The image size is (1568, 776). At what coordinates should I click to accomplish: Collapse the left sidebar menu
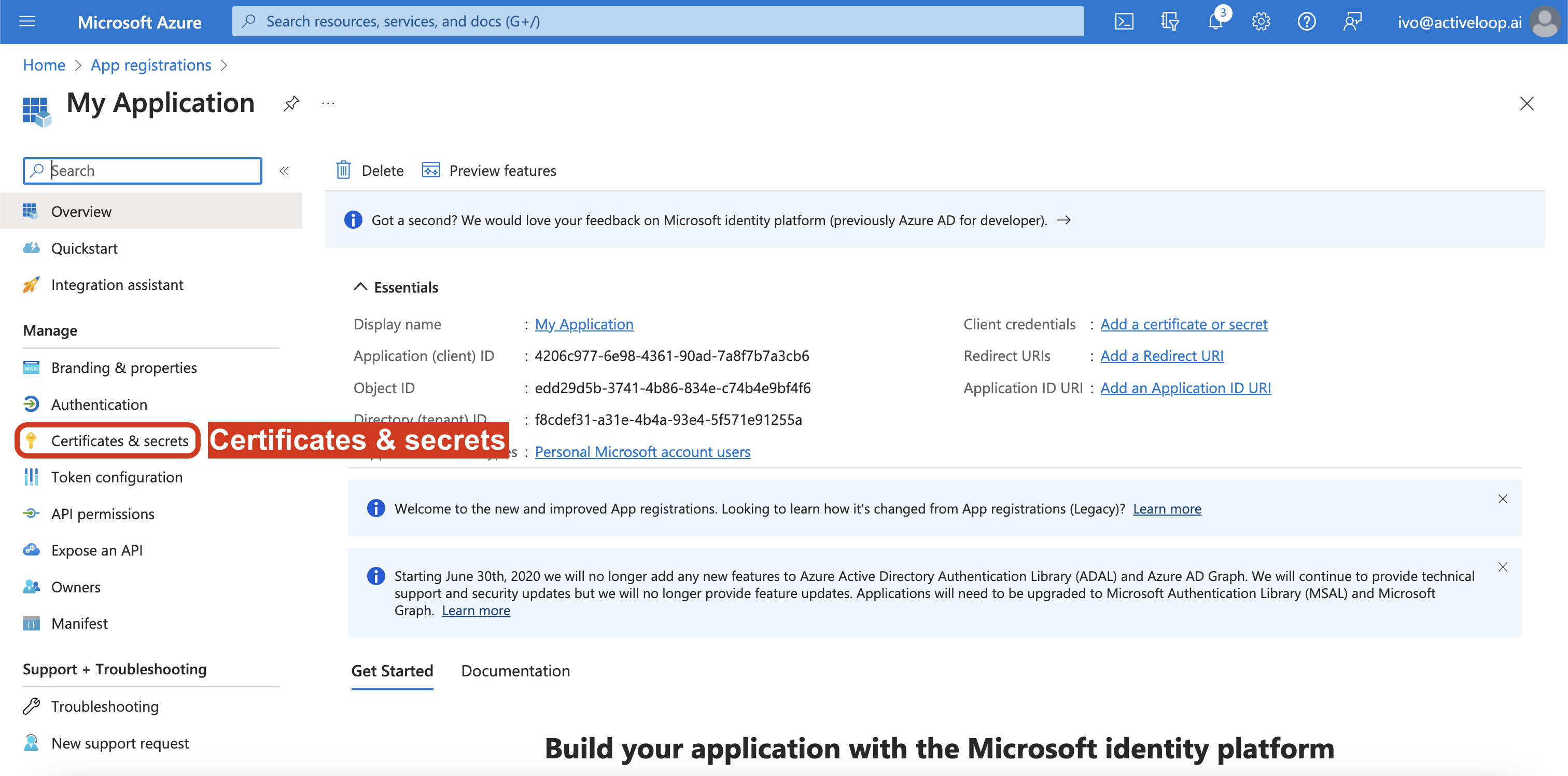[x=284, y=171]
